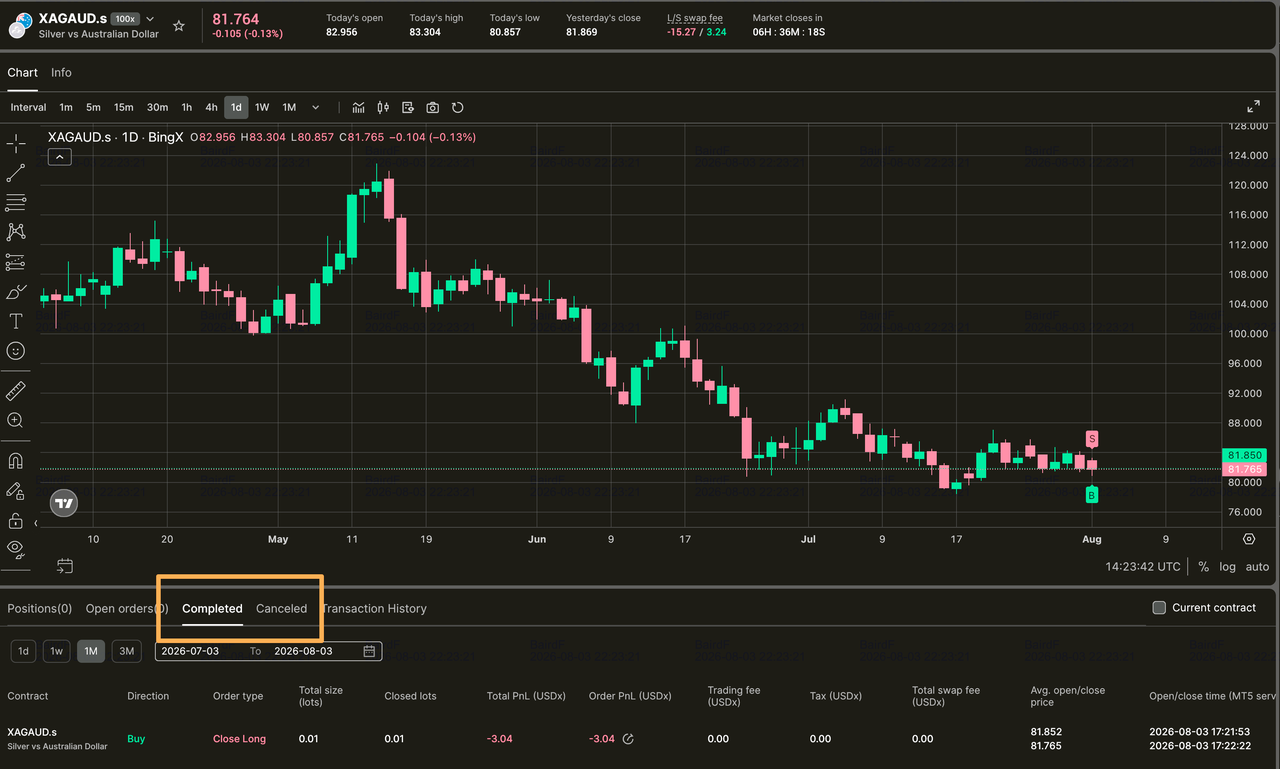Screen dimensions: 1280x769
Task: Filter history by 3M range
Action: coord(126,651)
